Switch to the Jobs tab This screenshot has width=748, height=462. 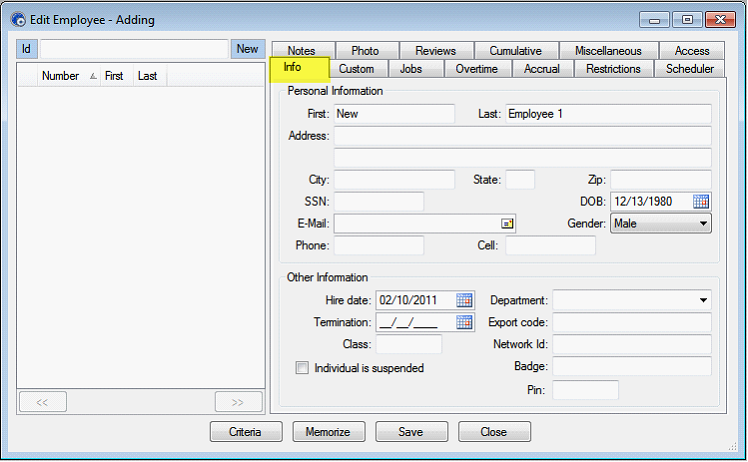coord(410,69)
